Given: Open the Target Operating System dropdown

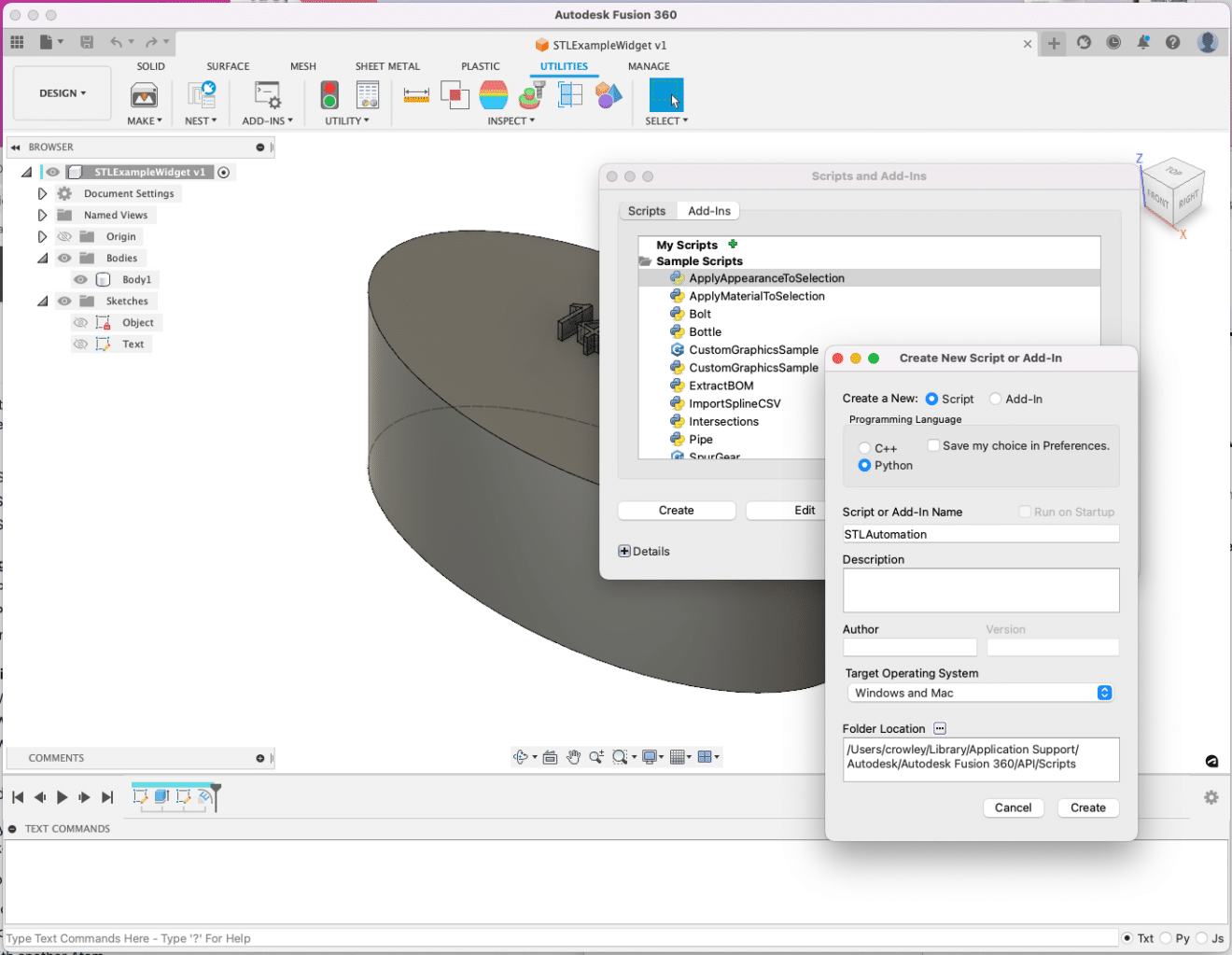Looking at the screenshot, I should click(1104, 693).
